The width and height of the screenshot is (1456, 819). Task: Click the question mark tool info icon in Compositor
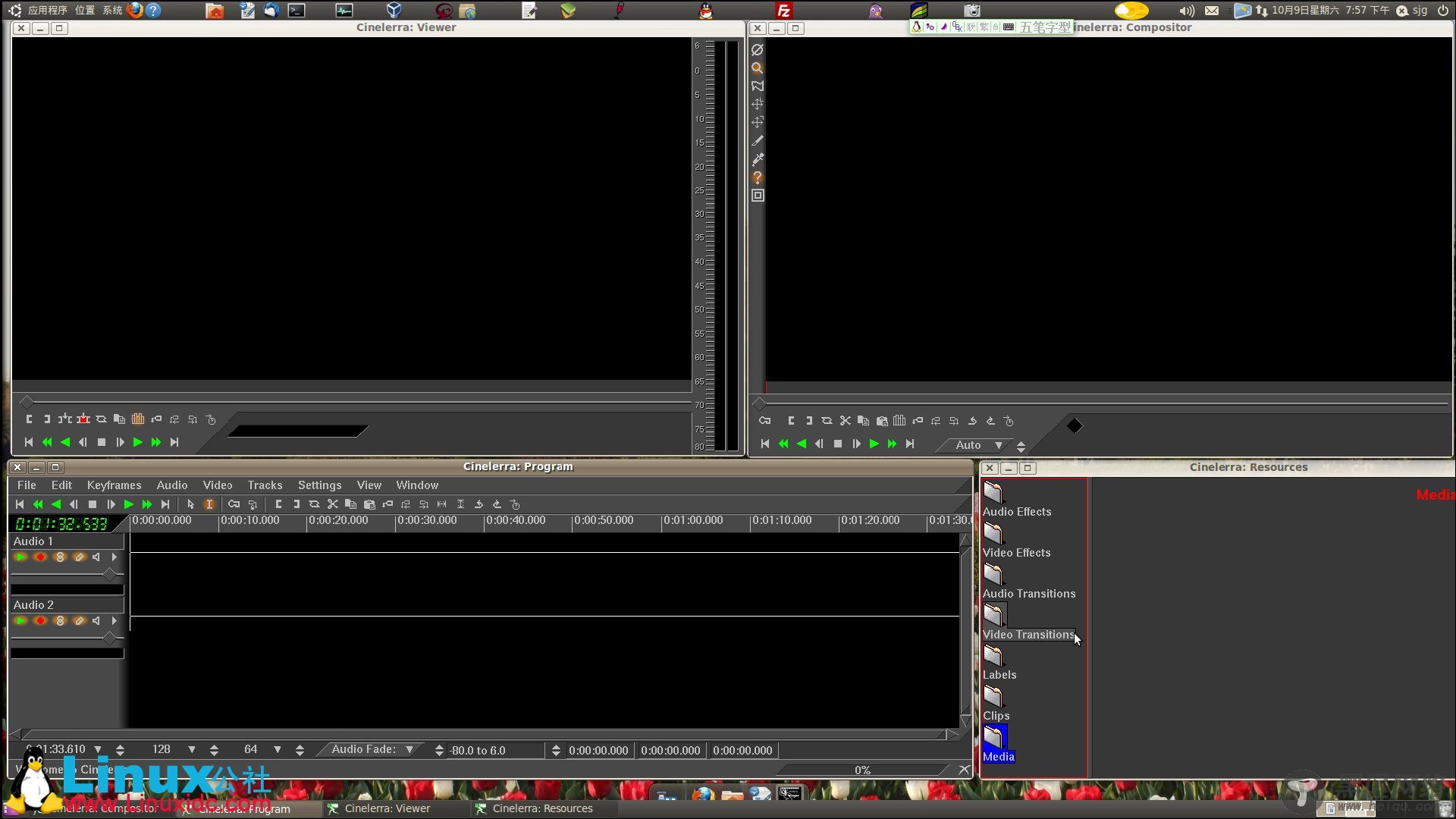[757, 177]
